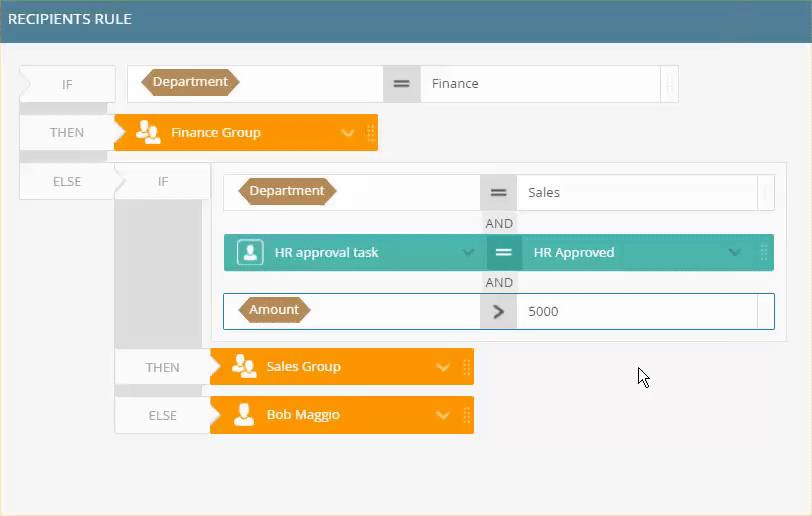
Task: Click the equals operator beside Finance value
Action: click(x=401, y=84)
